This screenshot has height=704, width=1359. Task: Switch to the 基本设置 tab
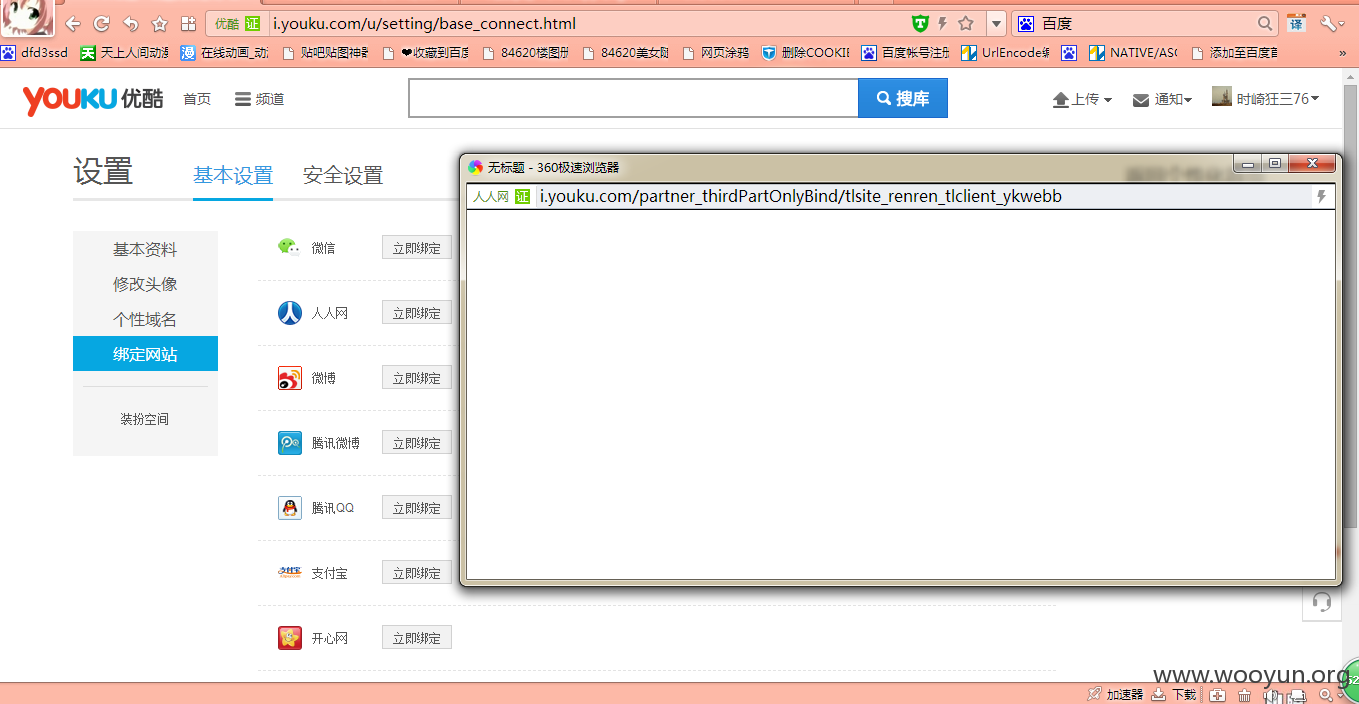pyautogui.click(x=233, y=175)
